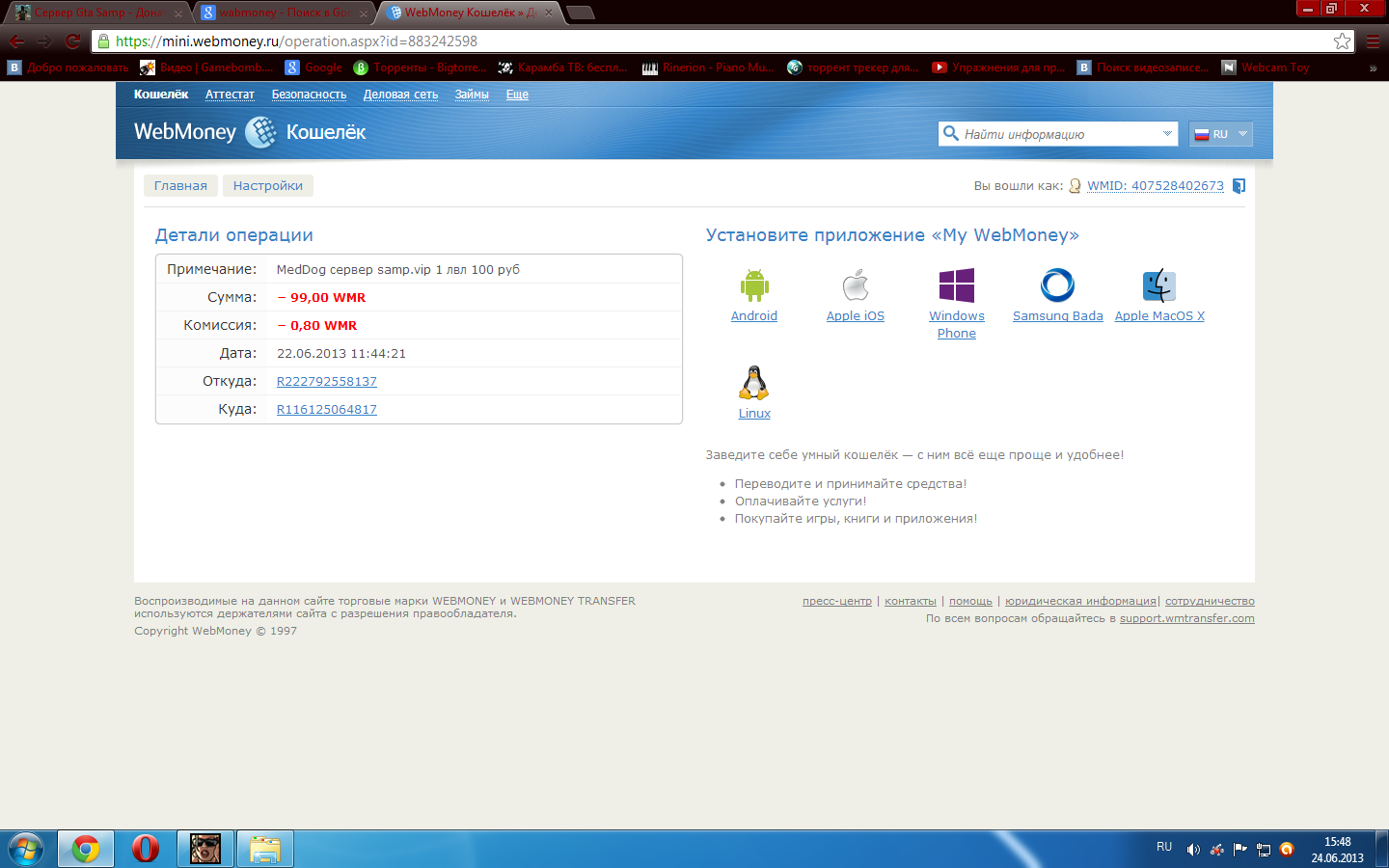This screenshot has width=1389, height=868.
Task: Click the volume tray icon
Action: pyautogui.click(x=1193, y=850)
